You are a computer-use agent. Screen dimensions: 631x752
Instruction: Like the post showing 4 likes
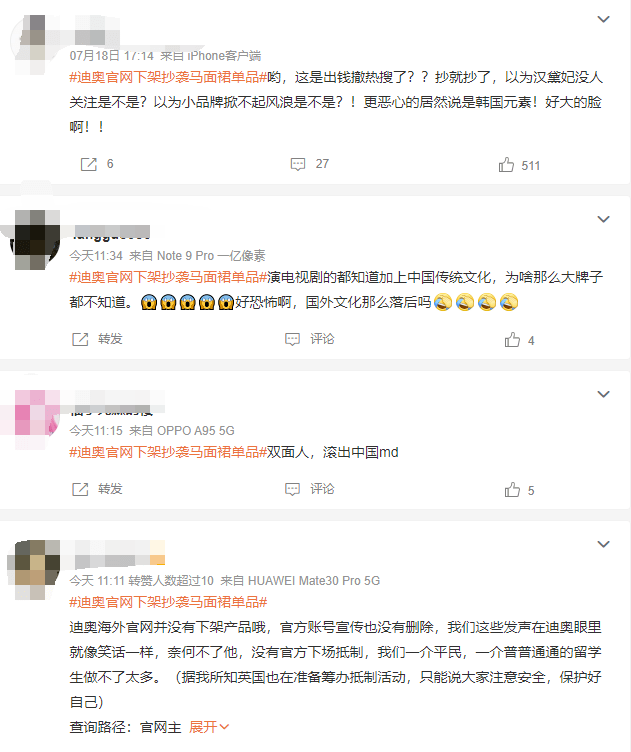[512, 340]
